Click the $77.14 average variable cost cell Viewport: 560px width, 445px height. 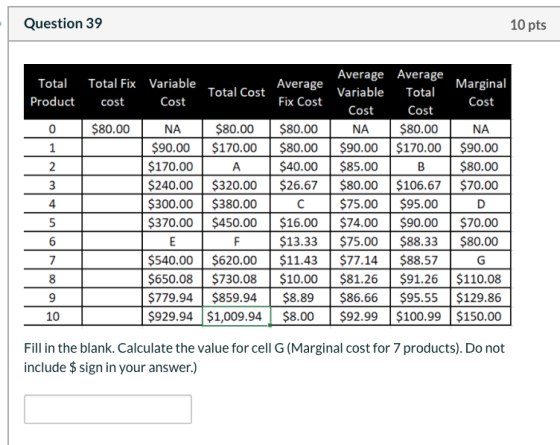pos(361,260)
